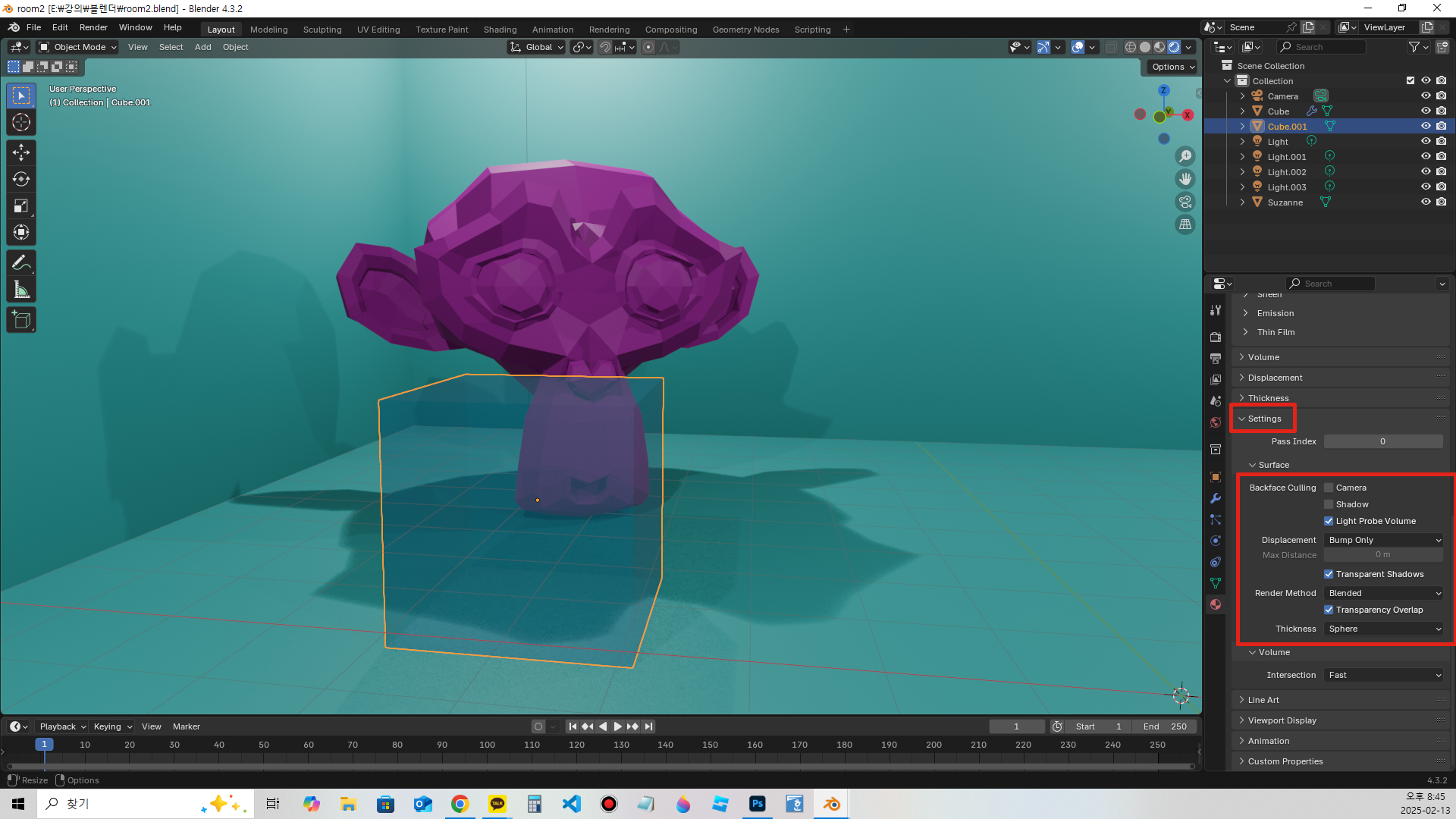The width and height of the screenshot is (1456, 819).
Task: Open Chrome from the taskbar
Action: (460, 804)
